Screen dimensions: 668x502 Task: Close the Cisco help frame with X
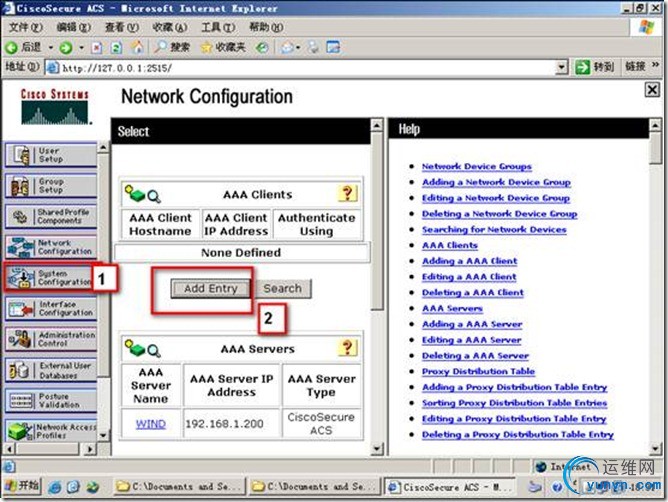652,90
